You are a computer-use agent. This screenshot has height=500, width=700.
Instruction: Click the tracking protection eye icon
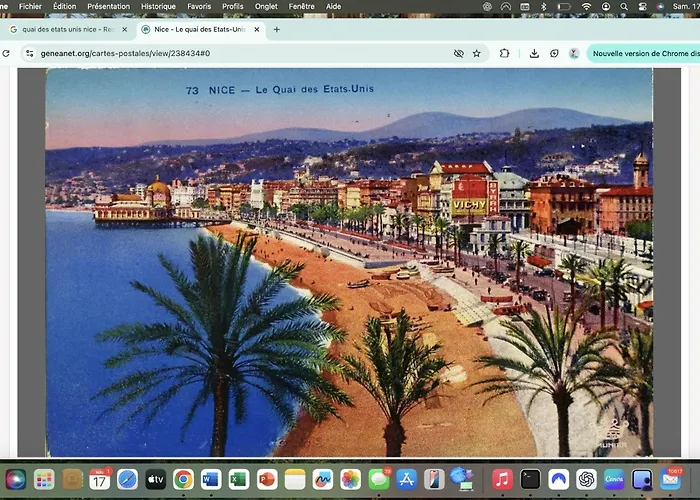[x=458, y=53]
